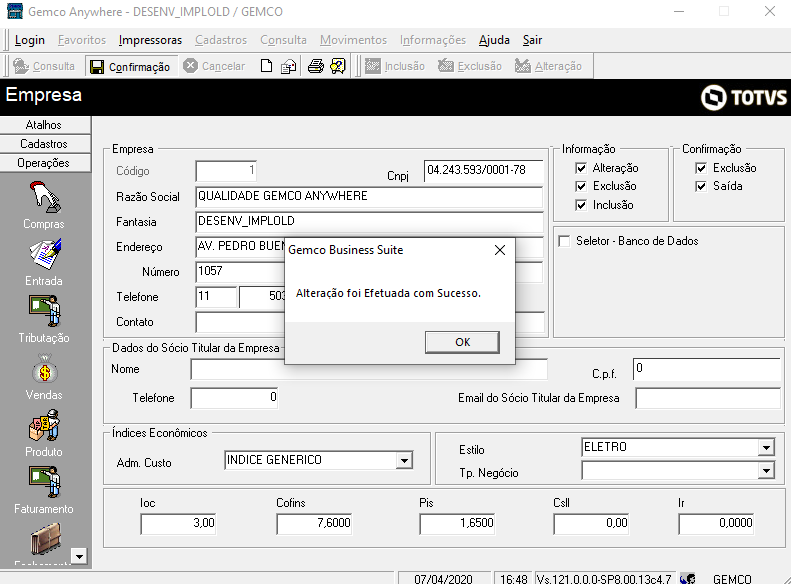
Task: Click OK in the success dialog
Action: (463, 342)
